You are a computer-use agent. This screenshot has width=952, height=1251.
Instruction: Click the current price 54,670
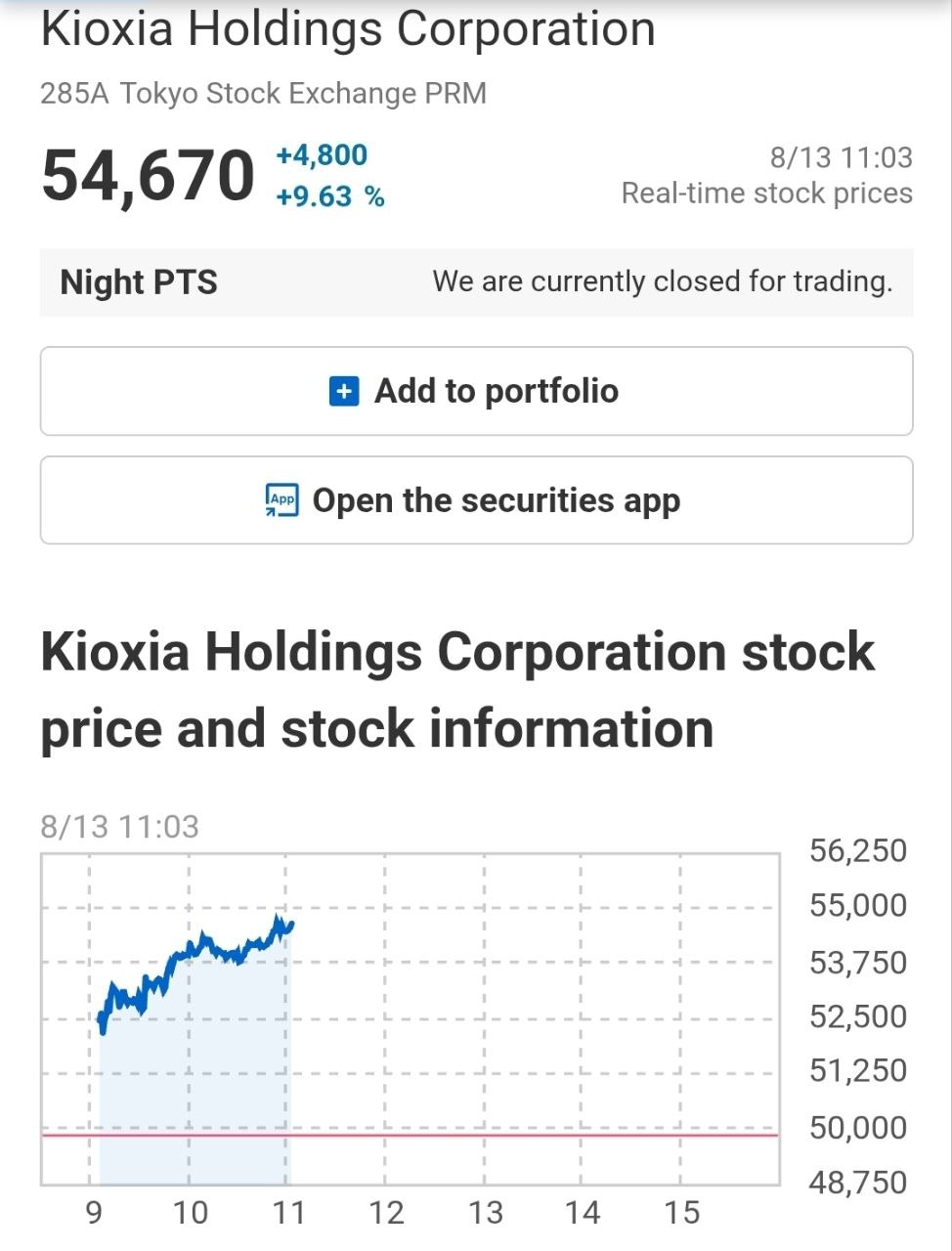point(148,176)
